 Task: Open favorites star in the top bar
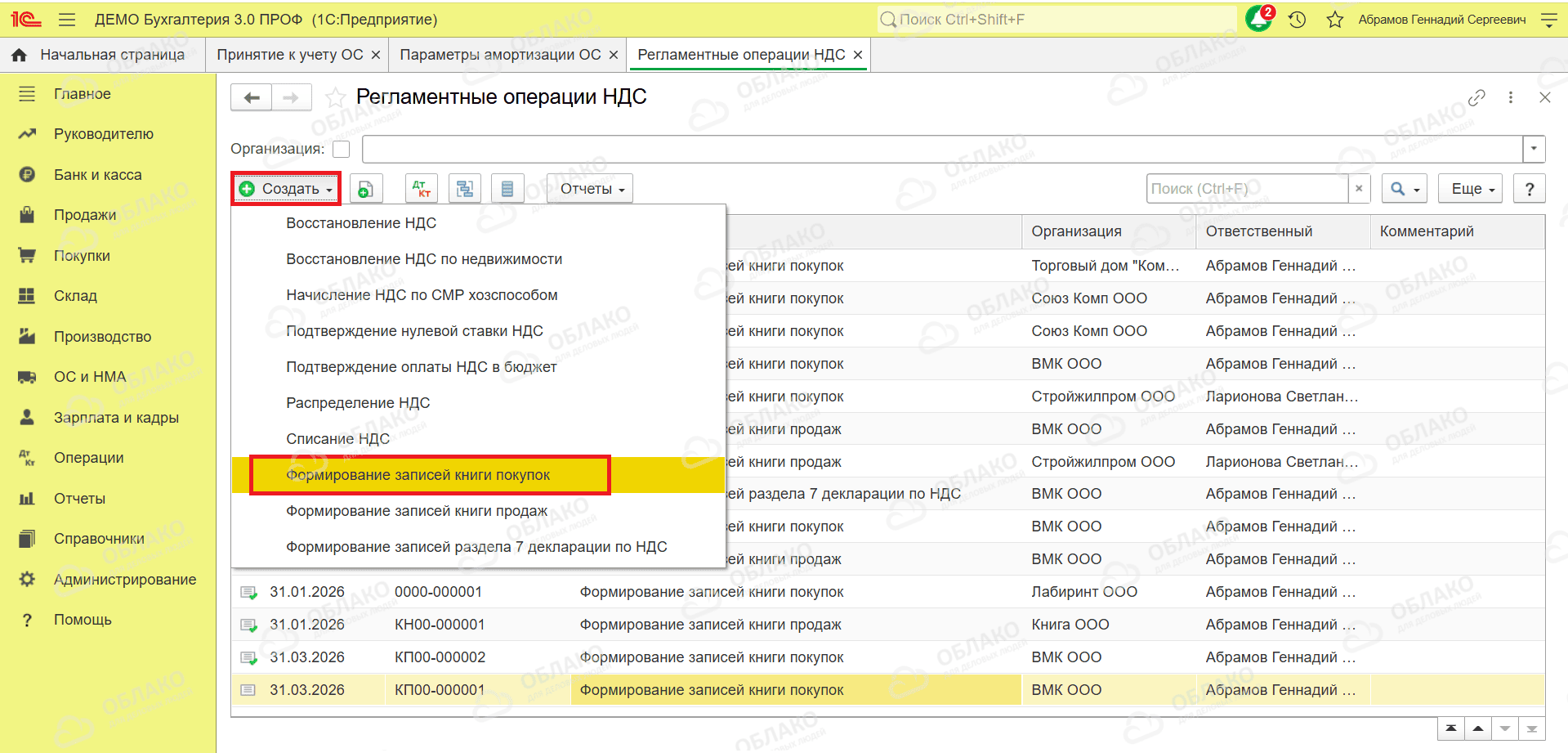tap(1335, 20)
